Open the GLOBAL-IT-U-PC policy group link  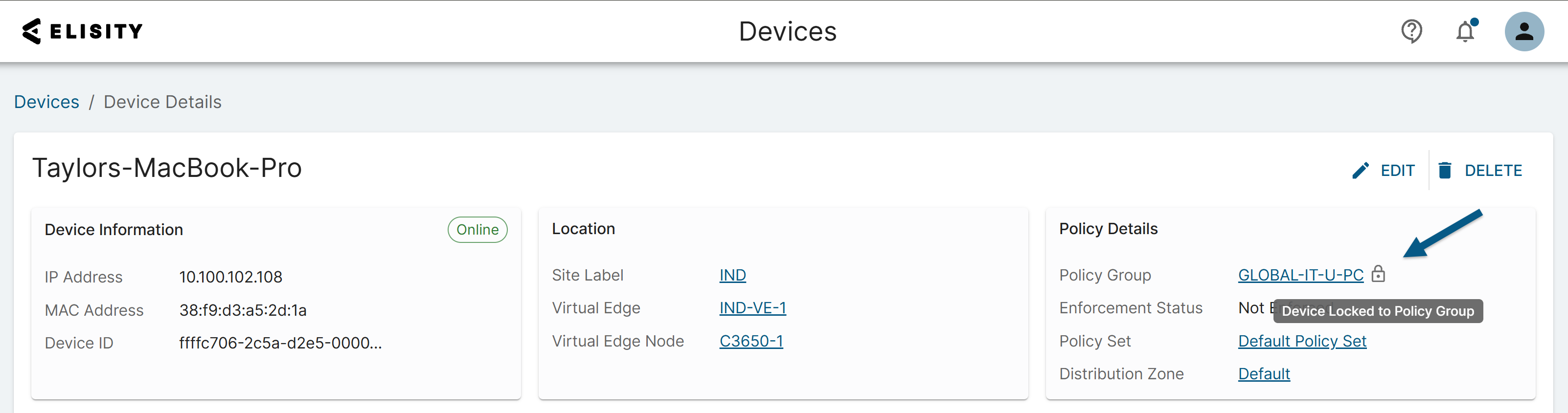1300,275
